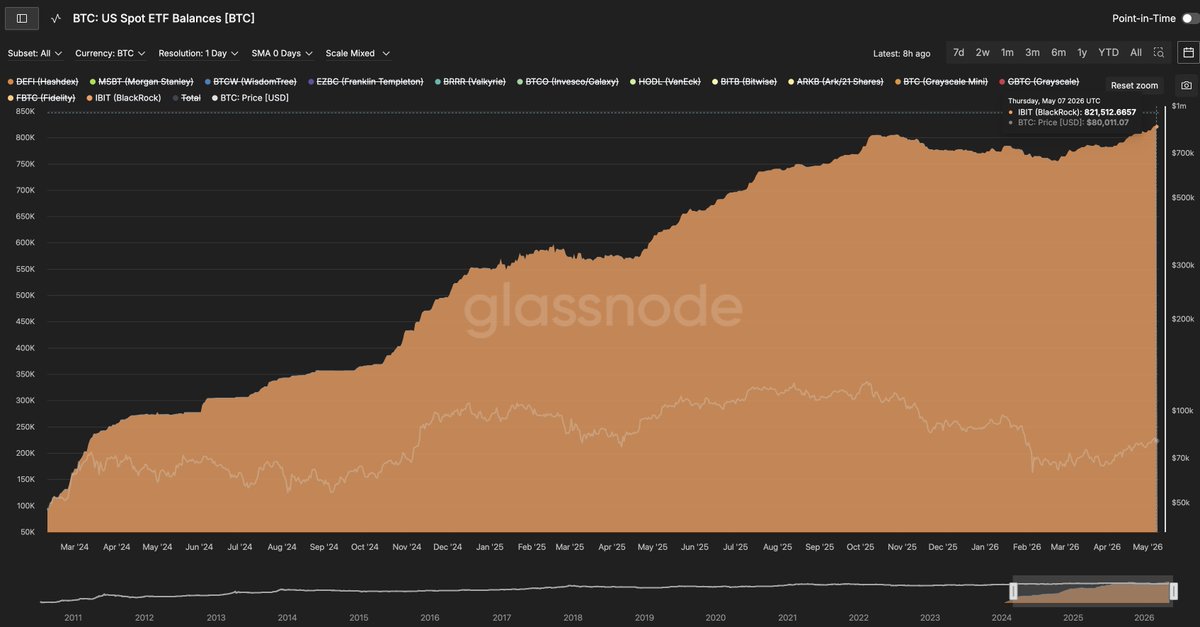Click the chart title BTC: US Spot ETF Balances
Screen dimensions: 1200x627
point(164,18)
